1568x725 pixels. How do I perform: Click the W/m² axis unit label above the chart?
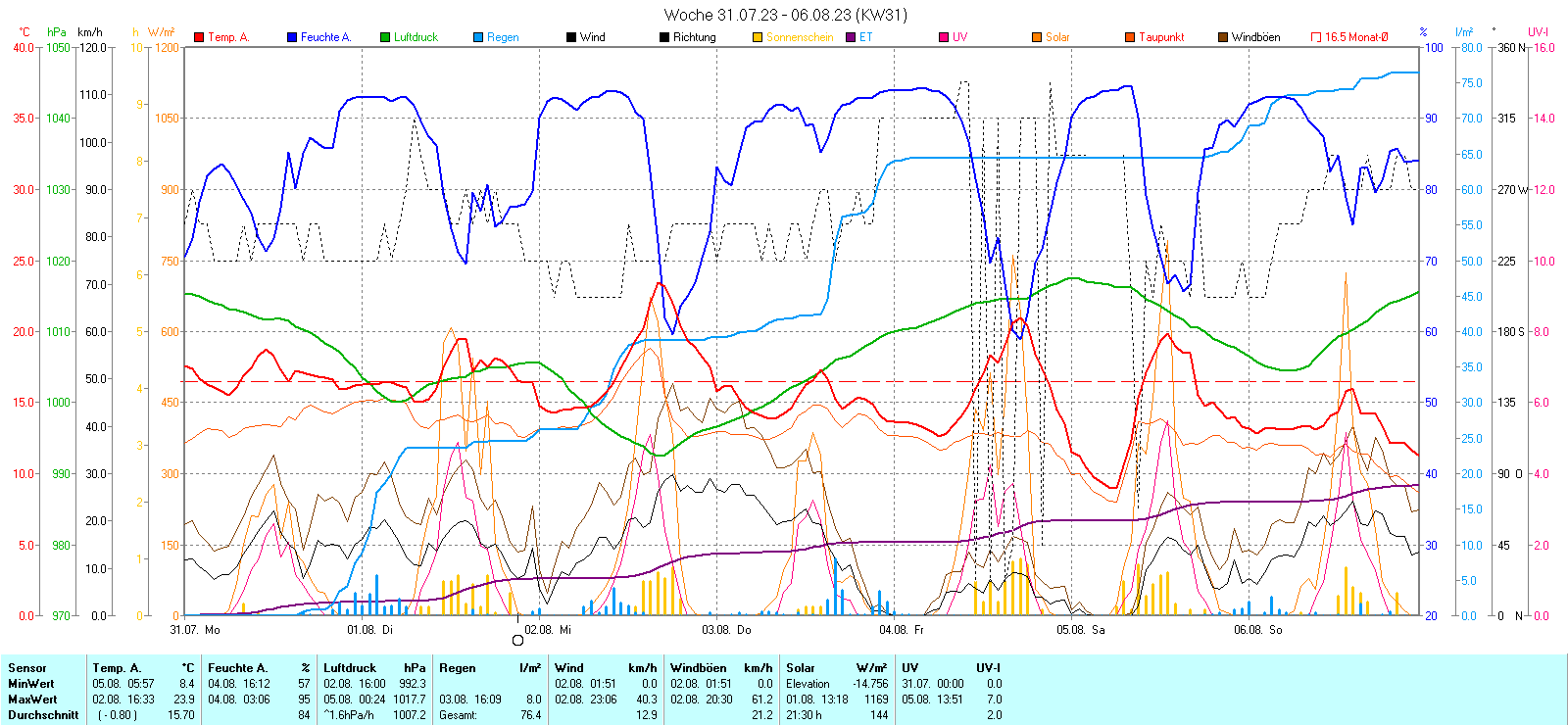click(164, 32)
